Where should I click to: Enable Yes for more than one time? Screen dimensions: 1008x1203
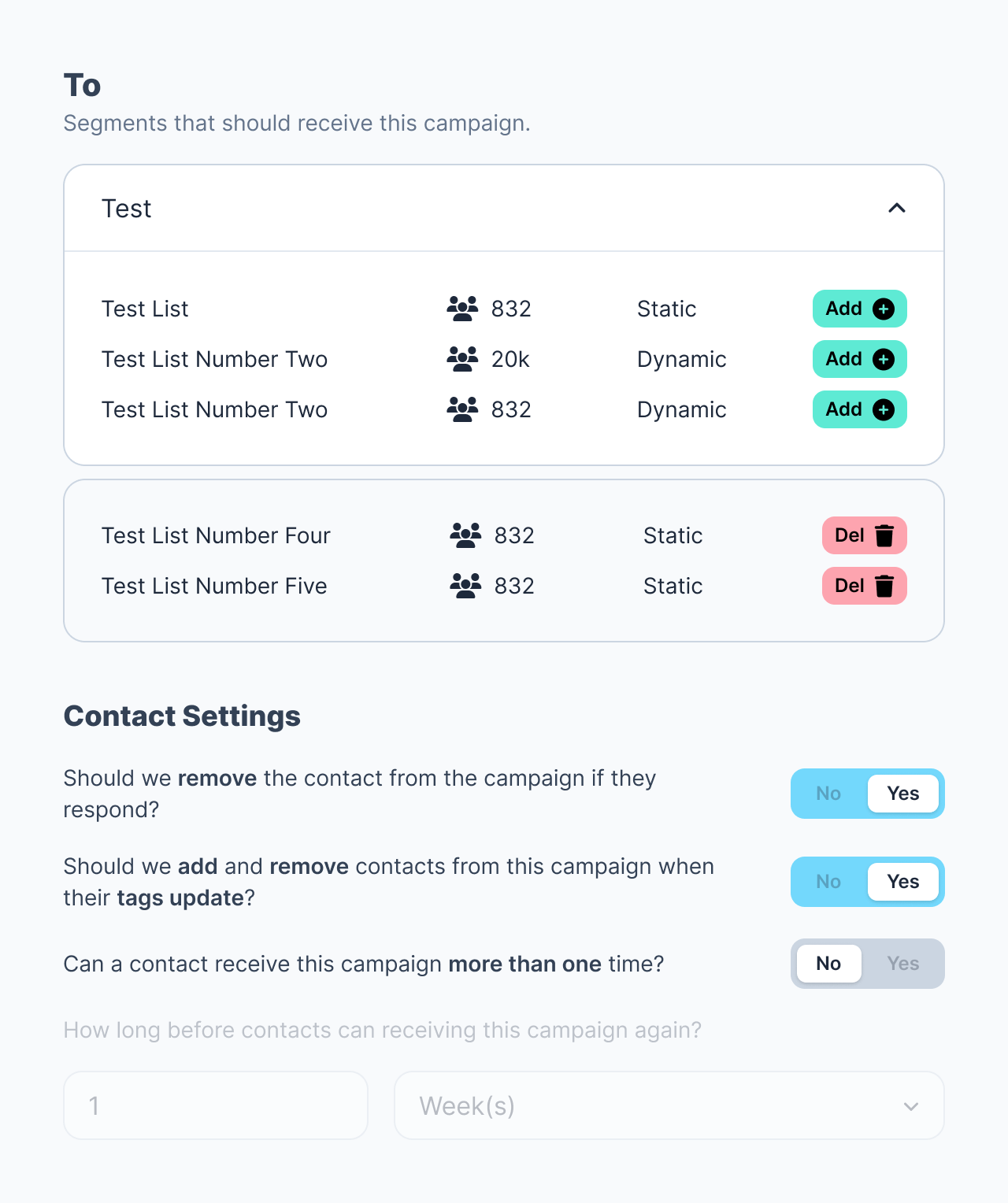coord(902,964)
